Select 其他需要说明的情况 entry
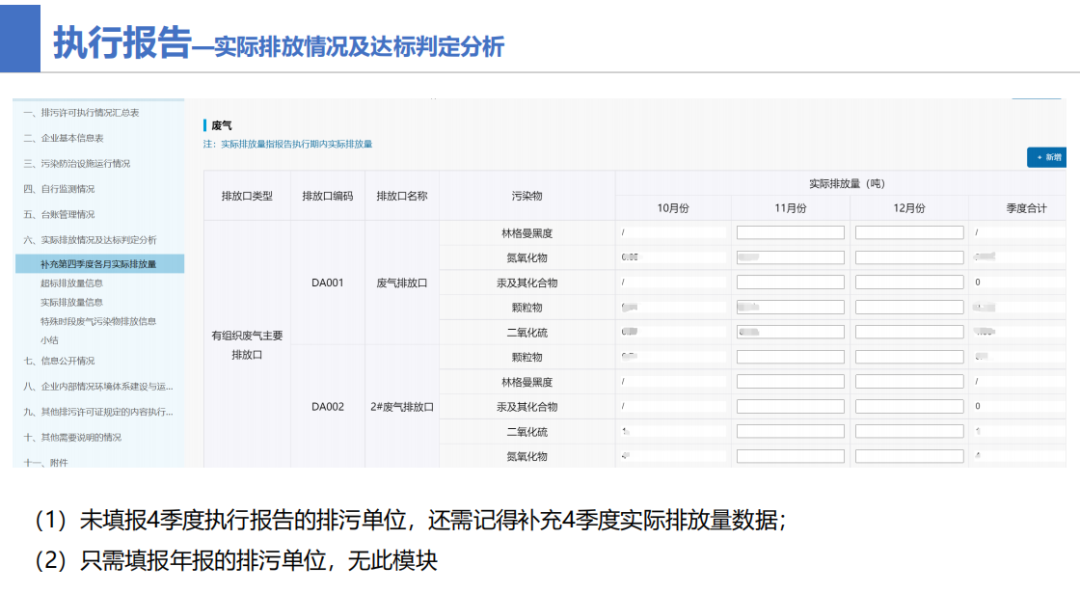Viewport: 1080px width, 593px height. 86,436
